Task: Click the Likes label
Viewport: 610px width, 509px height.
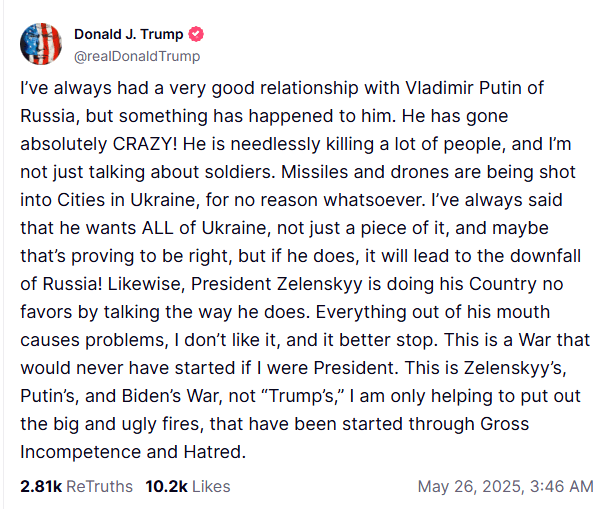Action: [212, 487]
